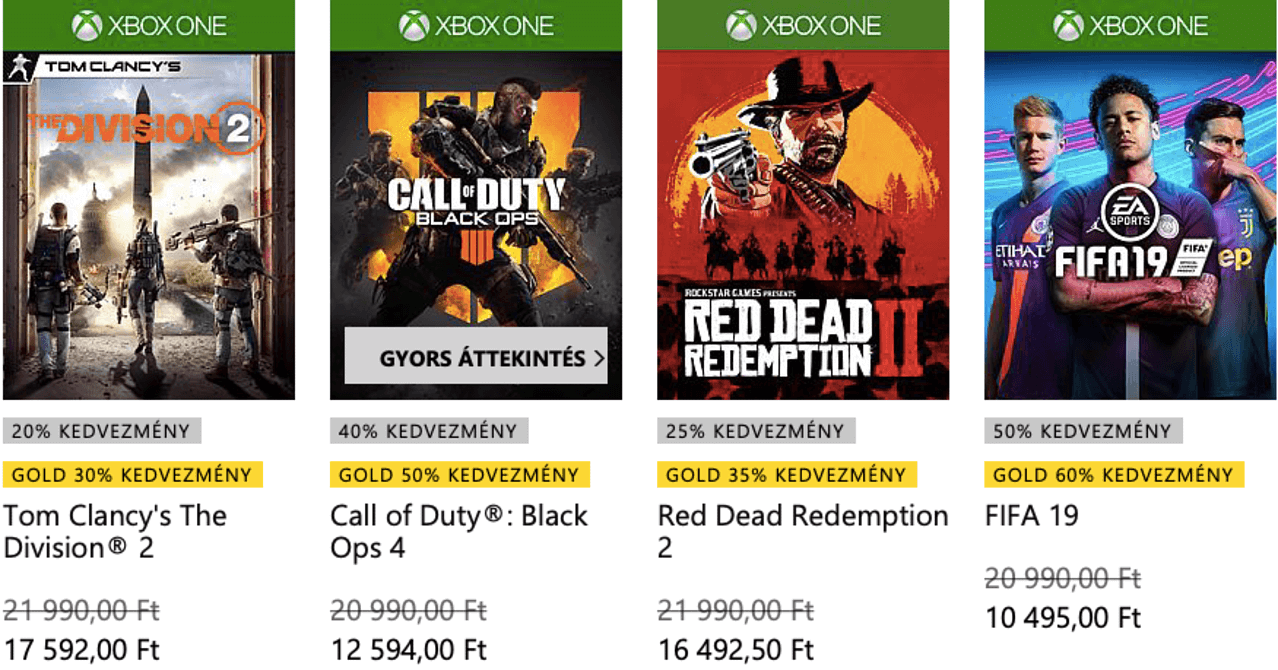Click the 17 592,00 Ft price
Viewport: 1278px width, 670px height.
pos(81,649)
